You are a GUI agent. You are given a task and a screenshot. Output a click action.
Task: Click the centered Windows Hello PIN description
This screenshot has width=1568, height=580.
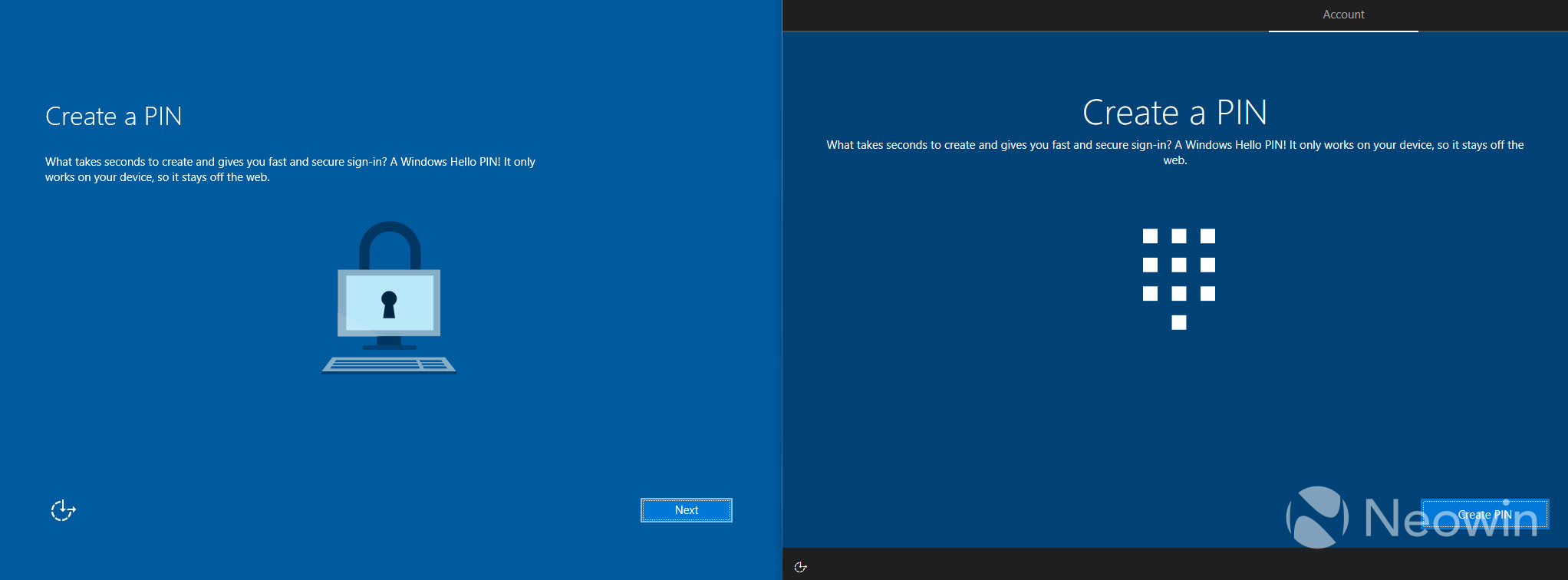(x=1174, y=152)
